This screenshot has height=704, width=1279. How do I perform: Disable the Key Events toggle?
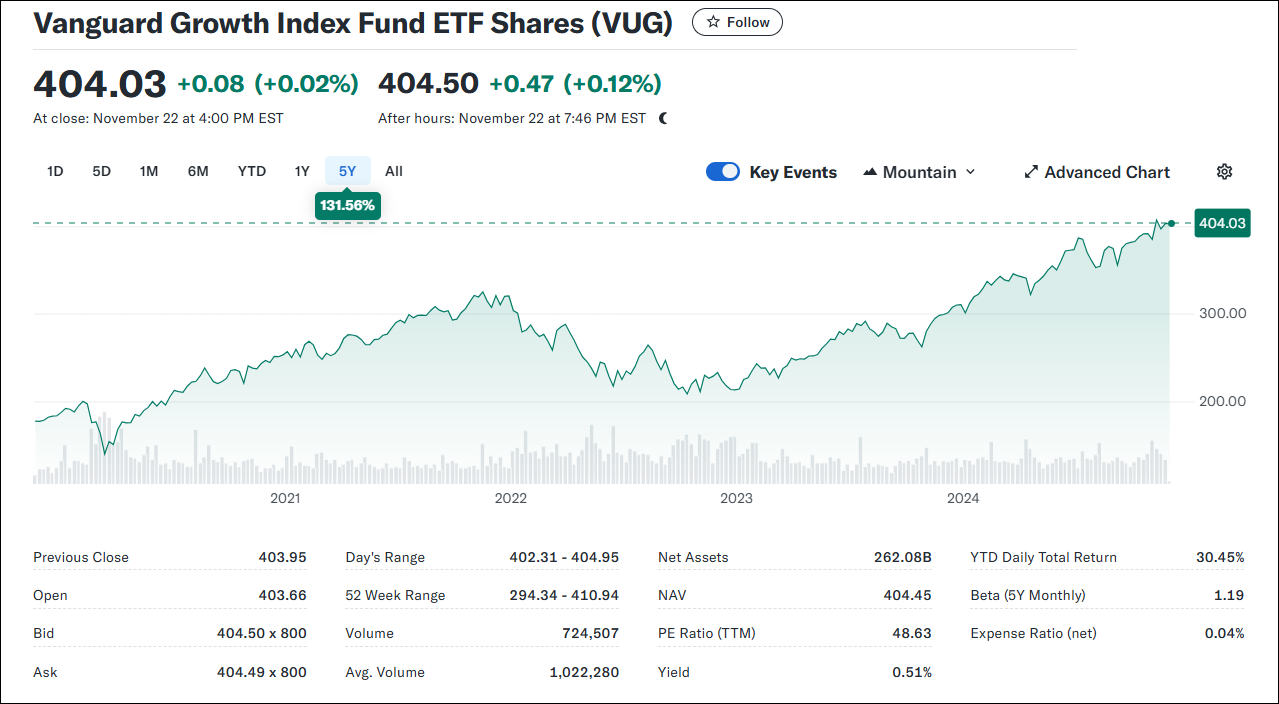[x=722, y=171]
